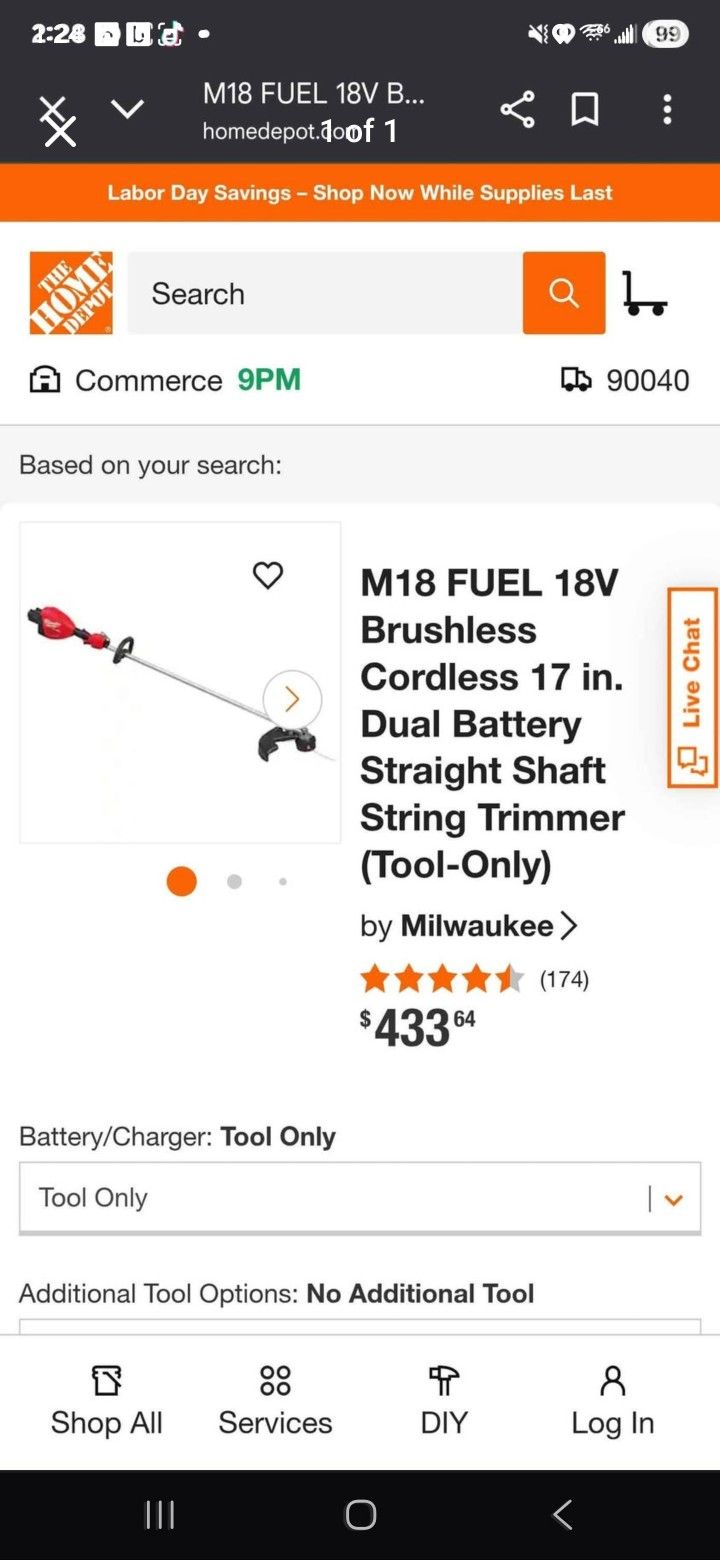Tap the orange search magnifier icon

[x=563, y=293]
